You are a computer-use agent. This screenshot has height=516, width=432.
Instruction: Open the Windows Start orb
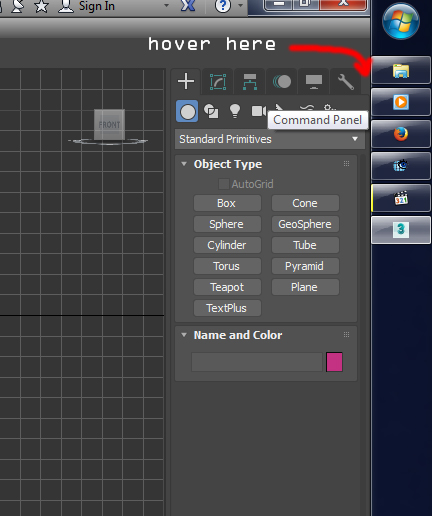coord(401,21)
